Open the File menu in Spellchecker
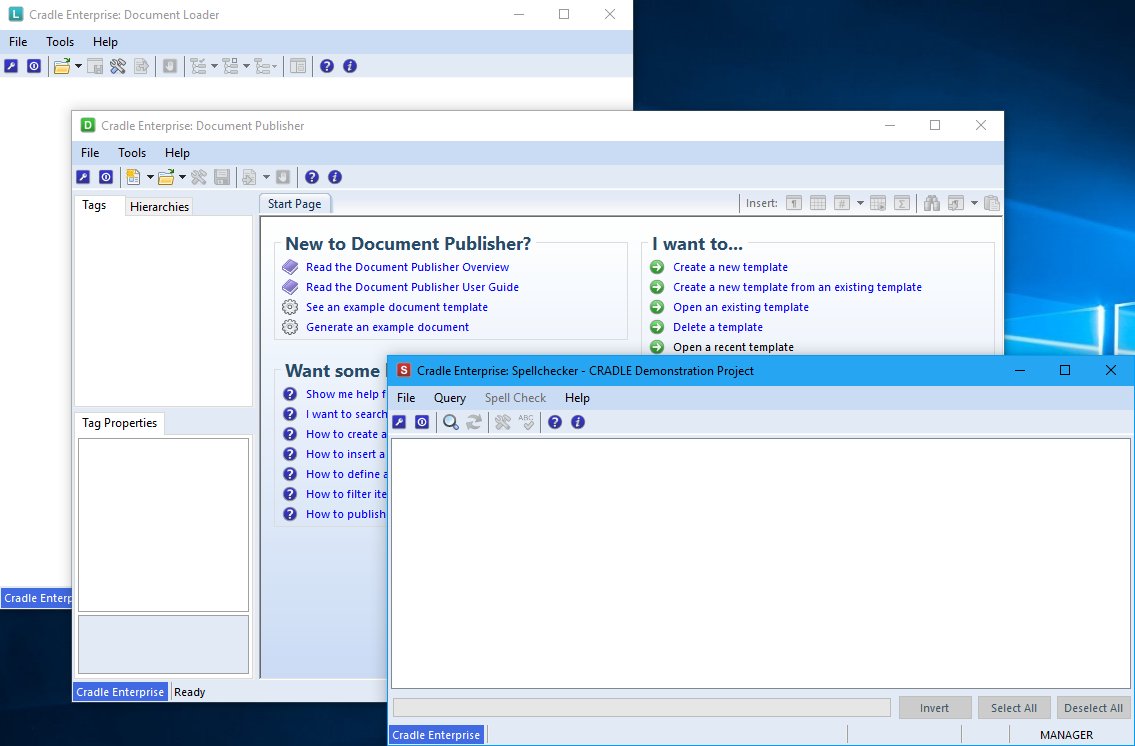The height and width of the screenshot is (746, 1135). coord(406,398)
